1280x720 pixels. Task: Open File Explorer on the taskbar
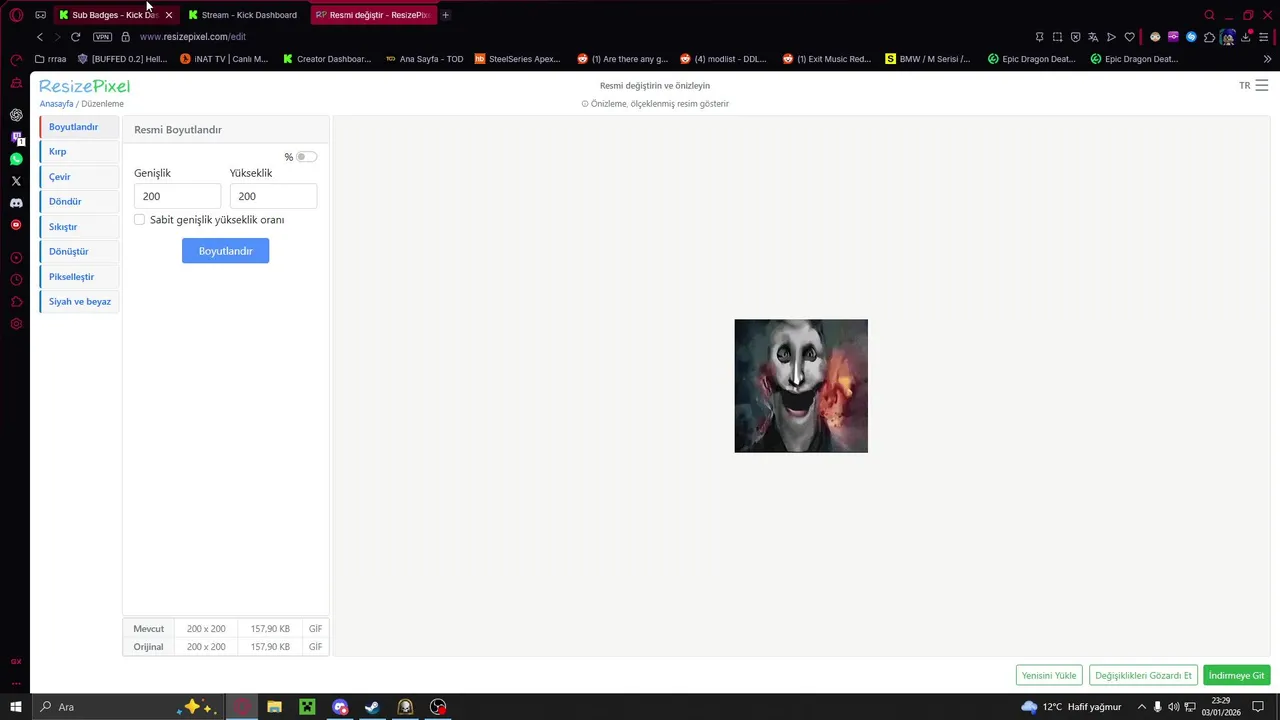pos(274,707)
